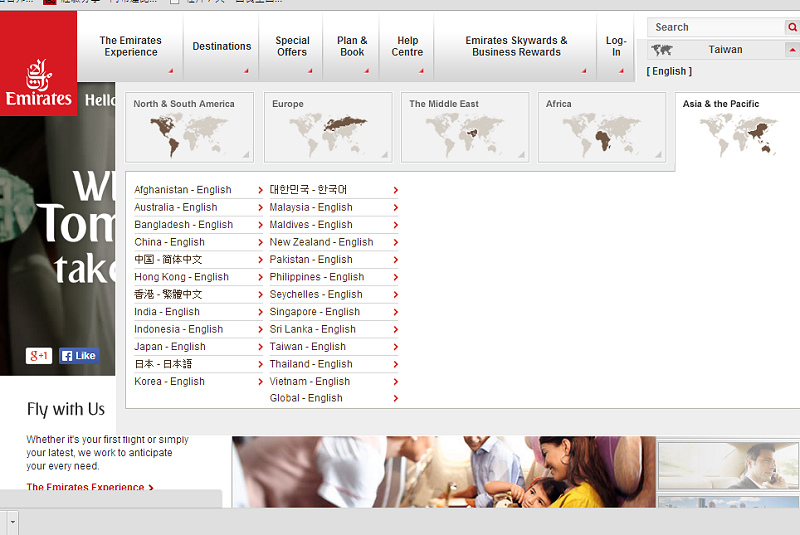Viewport: 800px width, 535px height.
Task: Choose Hong Kong - English
Action: tap(181, 276)
